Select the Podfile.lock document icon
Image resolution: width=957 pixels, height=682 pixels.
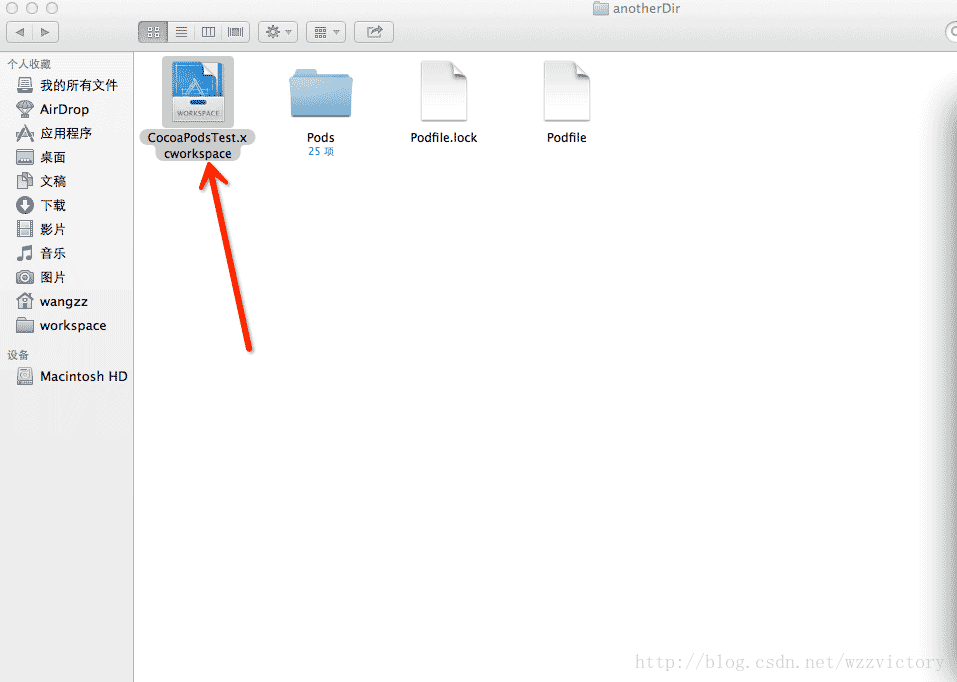(444, 90)
